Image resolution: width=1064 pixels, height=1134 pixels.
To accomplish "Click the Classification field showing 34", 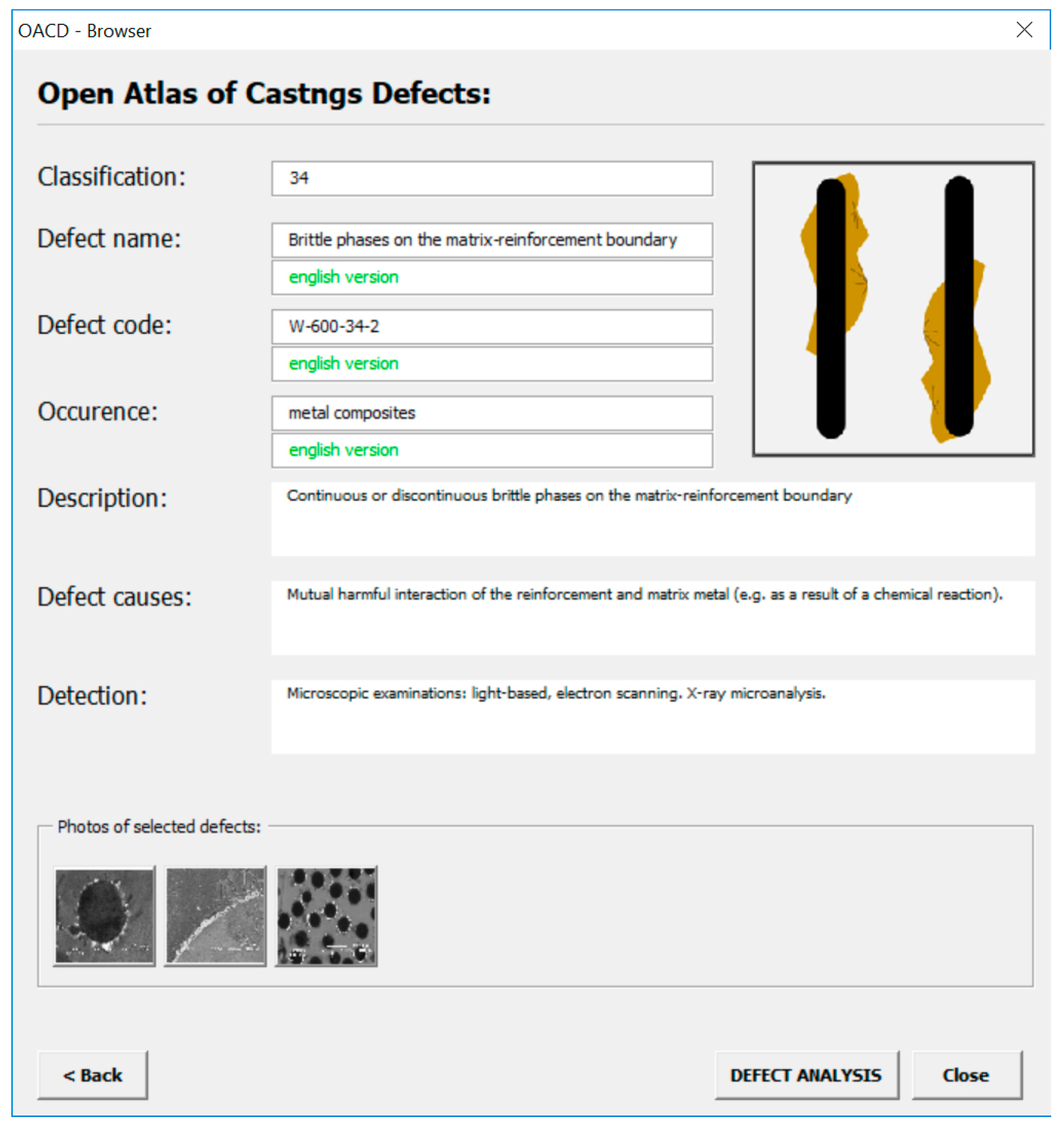I will [491, 179].
